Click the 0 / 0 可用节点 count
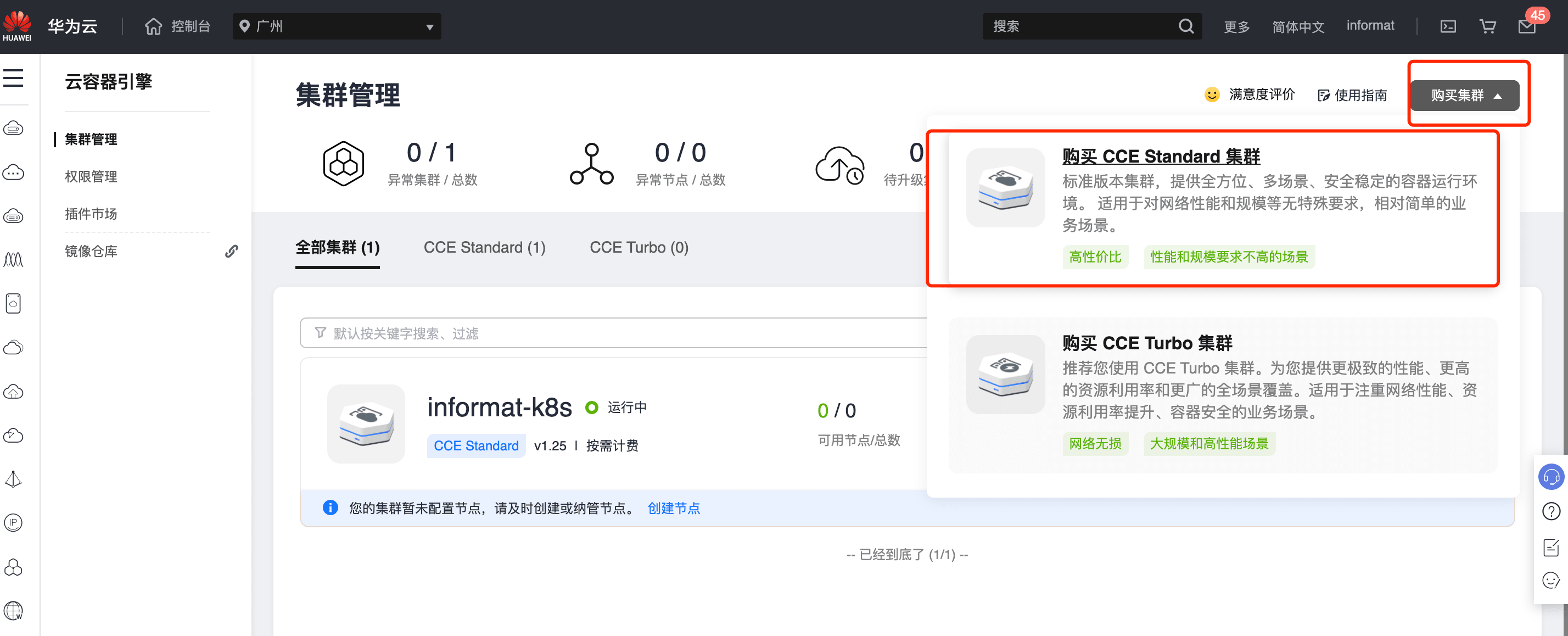This screenshot has height=636, width=1568. tap(836, 411)
